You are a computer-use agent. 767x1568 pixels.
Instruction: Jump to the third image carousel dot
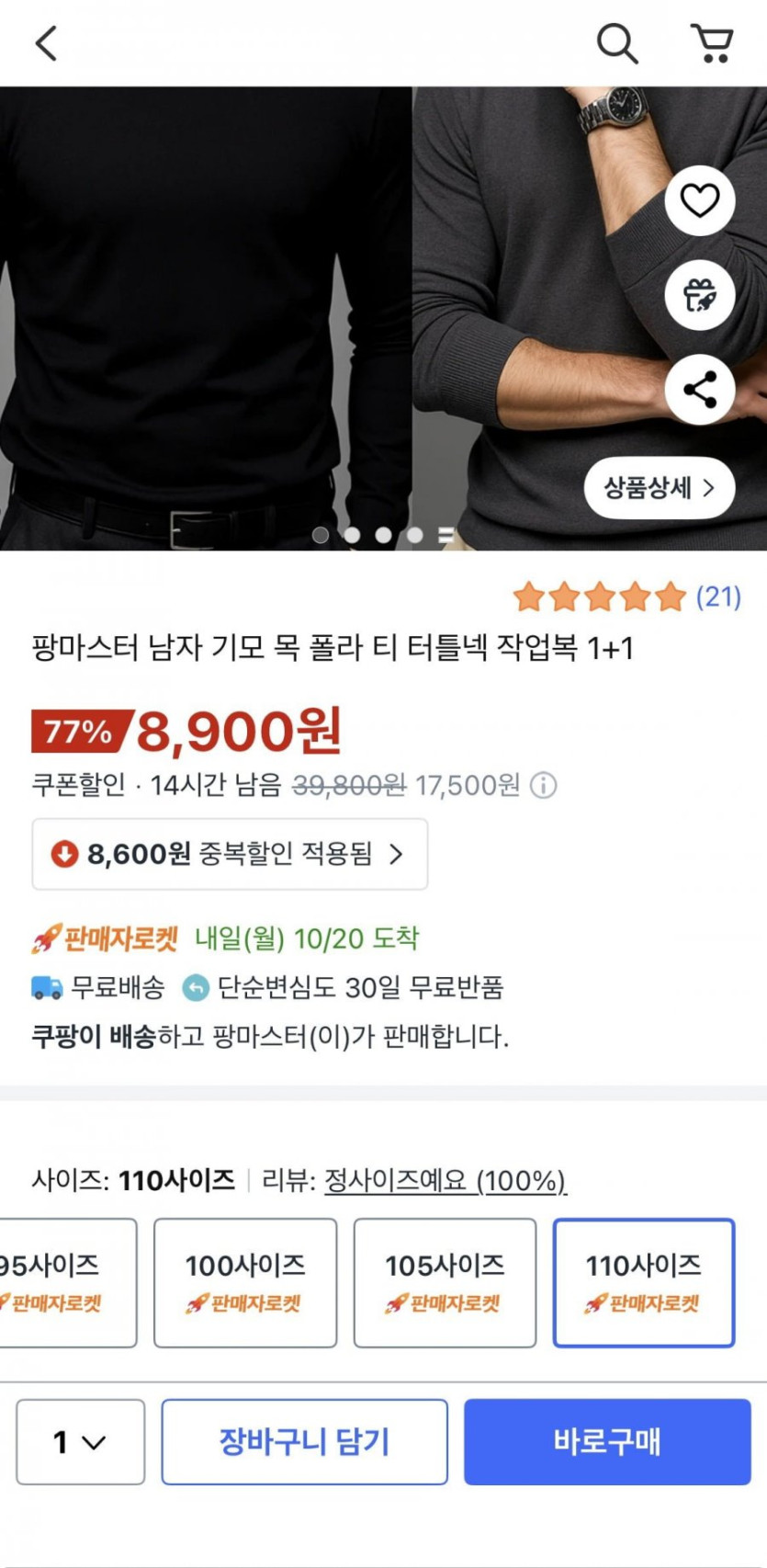coord(384,535)
